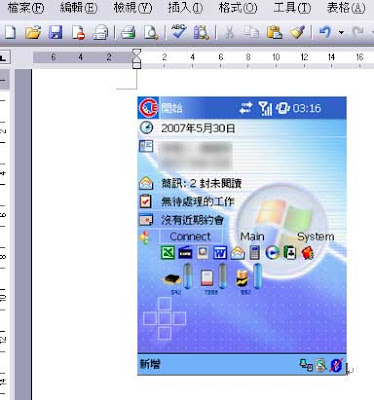374x400 pixels.
Task: Click the 新增 softkey in phone image
Action: pyautogui.click(x=150, y=364)
